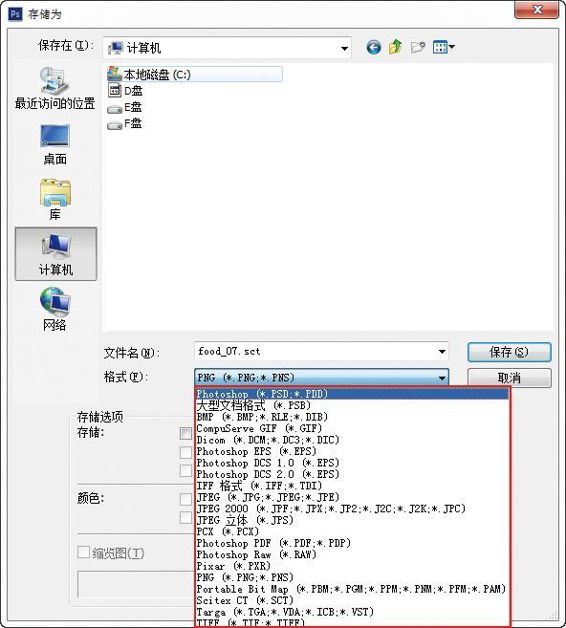Choose Portable Bit Map format
566x628 pixels.
coord(352,589)
